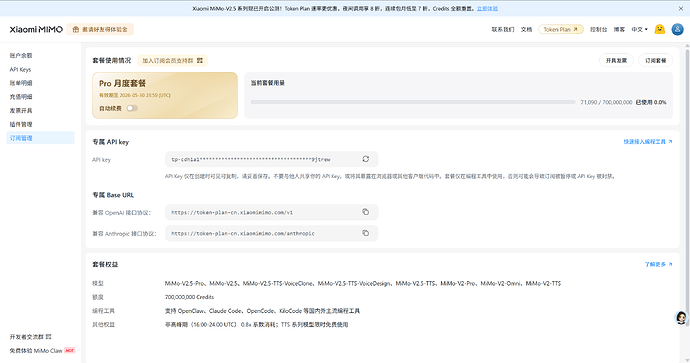Open 控制台 in the top navigation

(x=598, y=29)
